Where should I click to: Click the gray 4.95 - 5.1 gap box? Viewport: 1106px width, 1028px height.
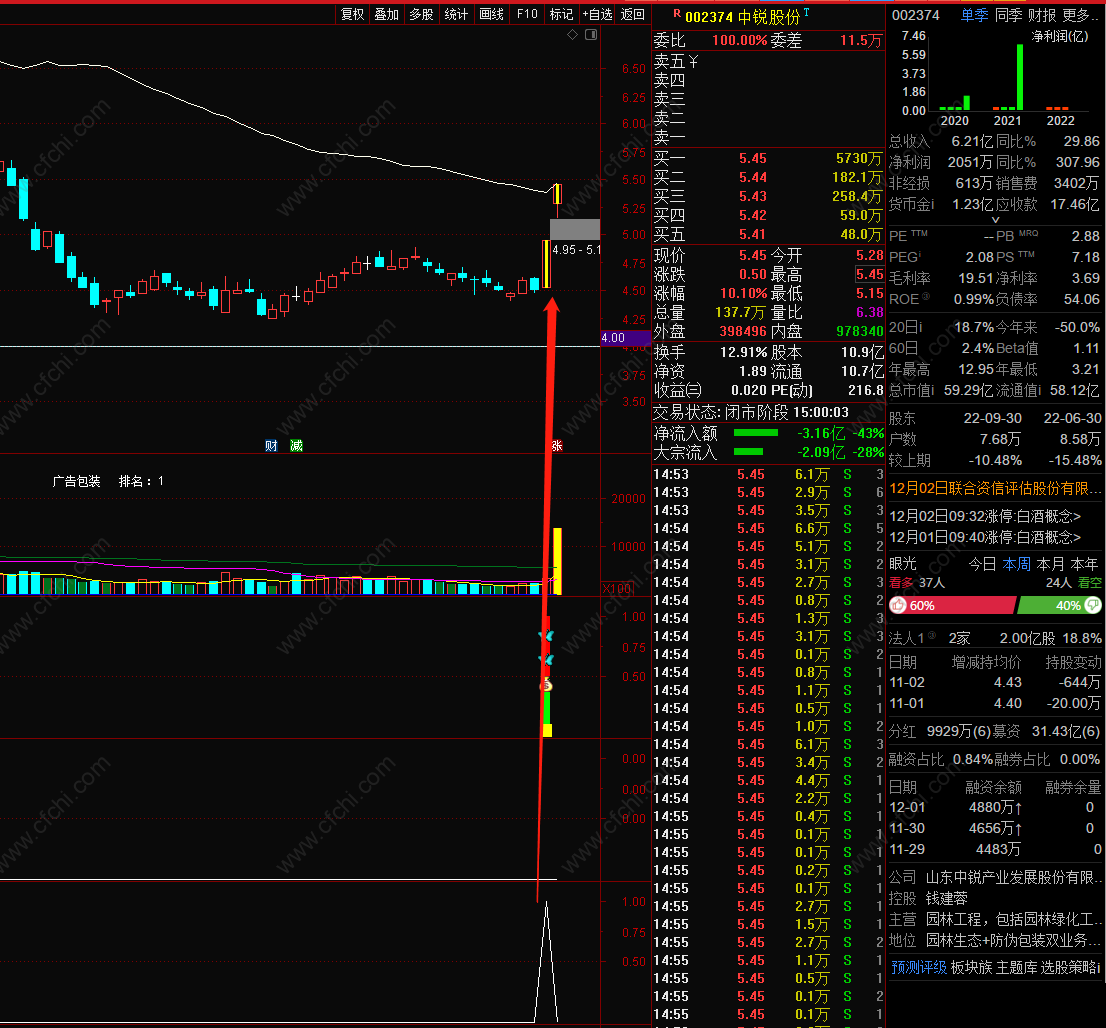coord(575,229)
